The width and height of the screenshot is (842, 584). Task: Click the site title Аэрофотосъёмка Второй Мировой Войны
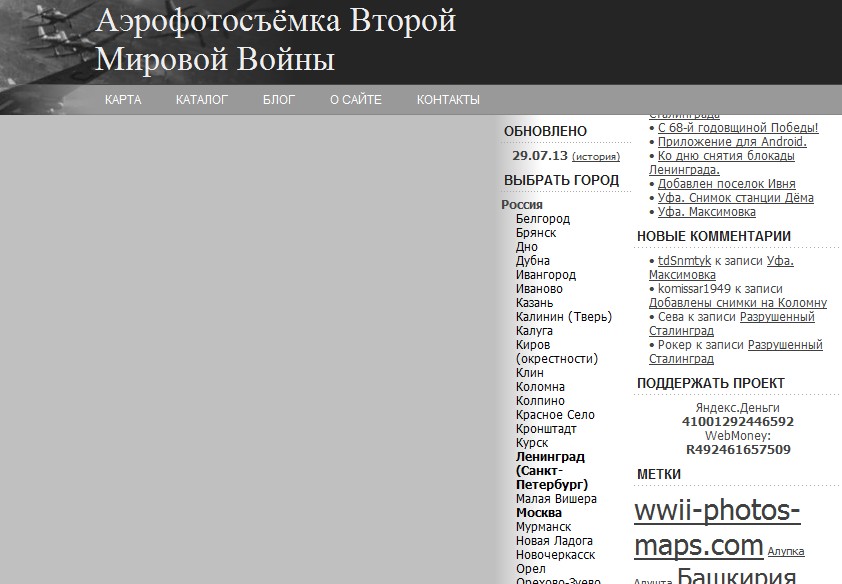click(x=275, y=40)
